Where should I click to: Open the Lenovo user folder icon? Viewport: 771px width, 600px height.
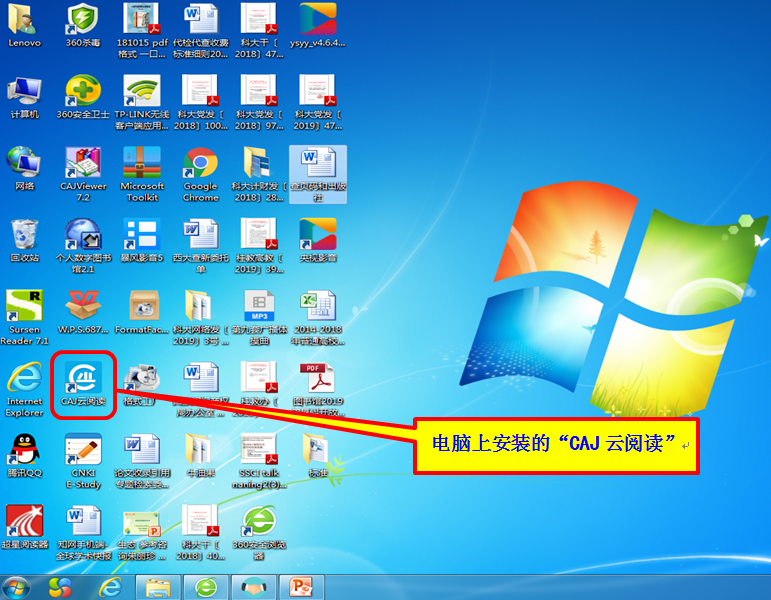point(24,25)
